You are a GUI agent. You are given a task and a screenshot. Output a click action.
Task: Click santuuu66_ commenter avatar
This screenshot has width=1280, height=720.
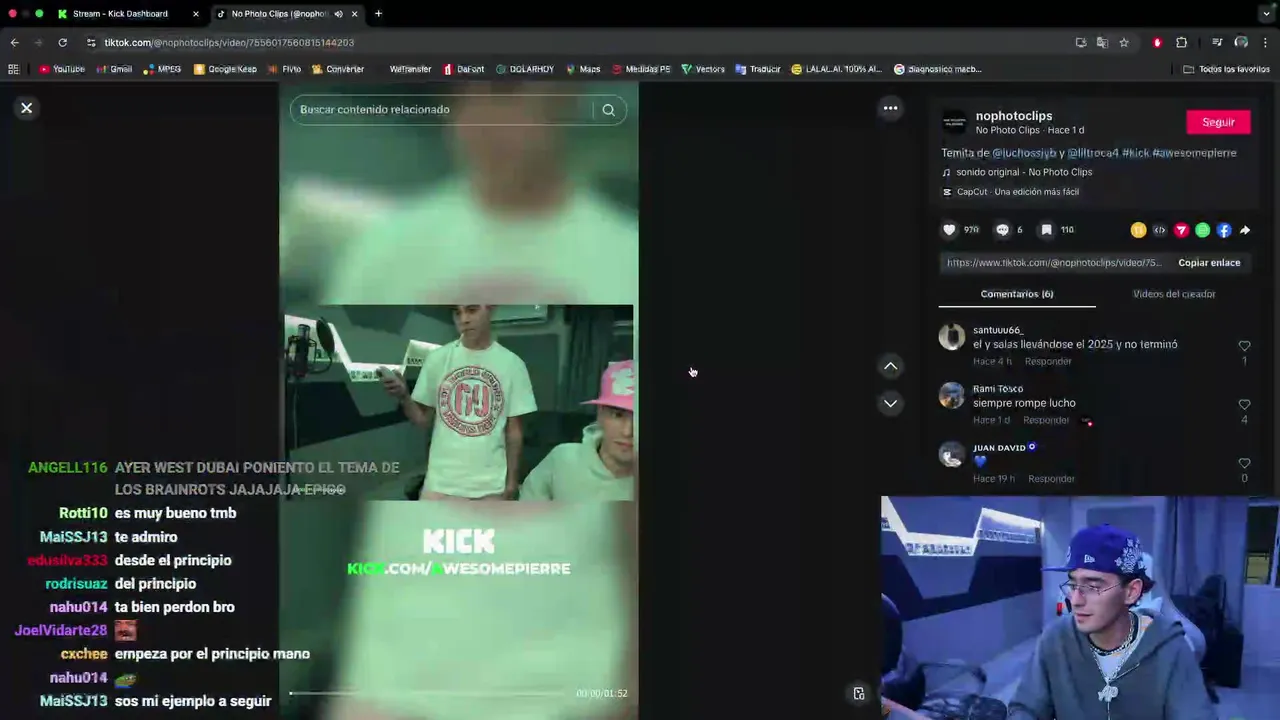951,337
